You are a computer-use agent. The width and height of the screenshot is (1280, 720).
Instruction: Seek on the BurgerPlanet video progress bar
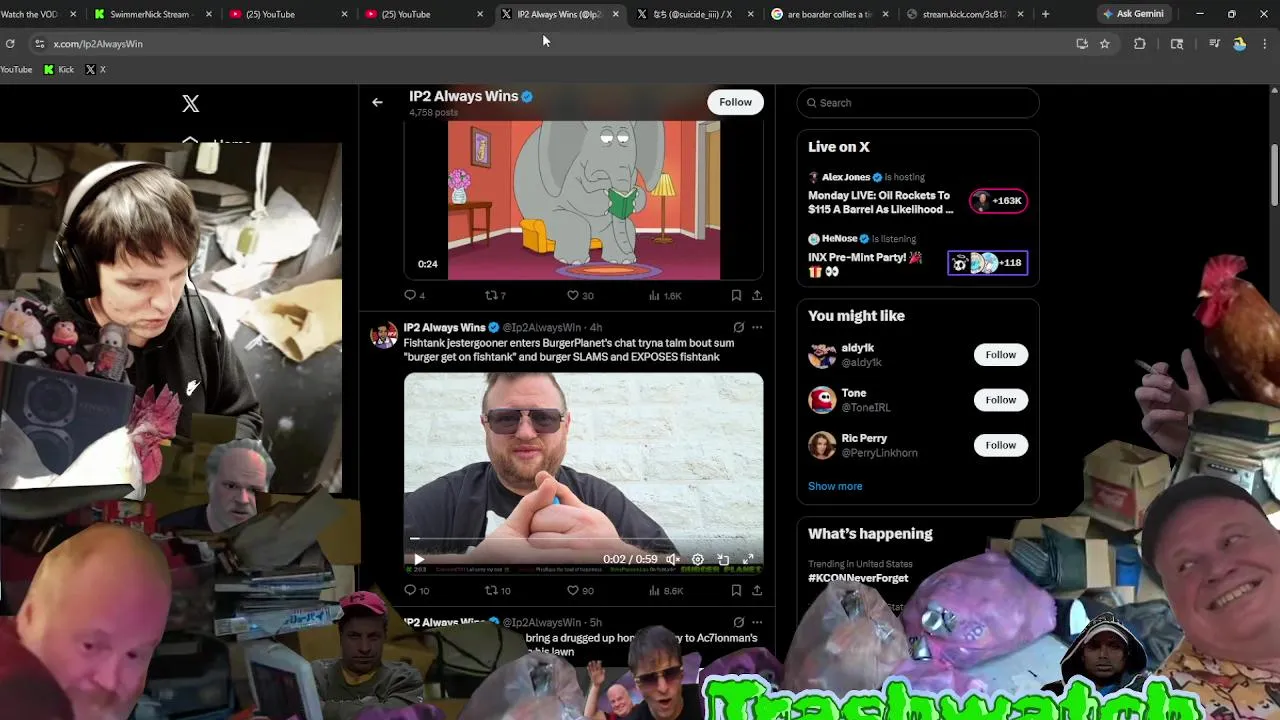(583, 539)
